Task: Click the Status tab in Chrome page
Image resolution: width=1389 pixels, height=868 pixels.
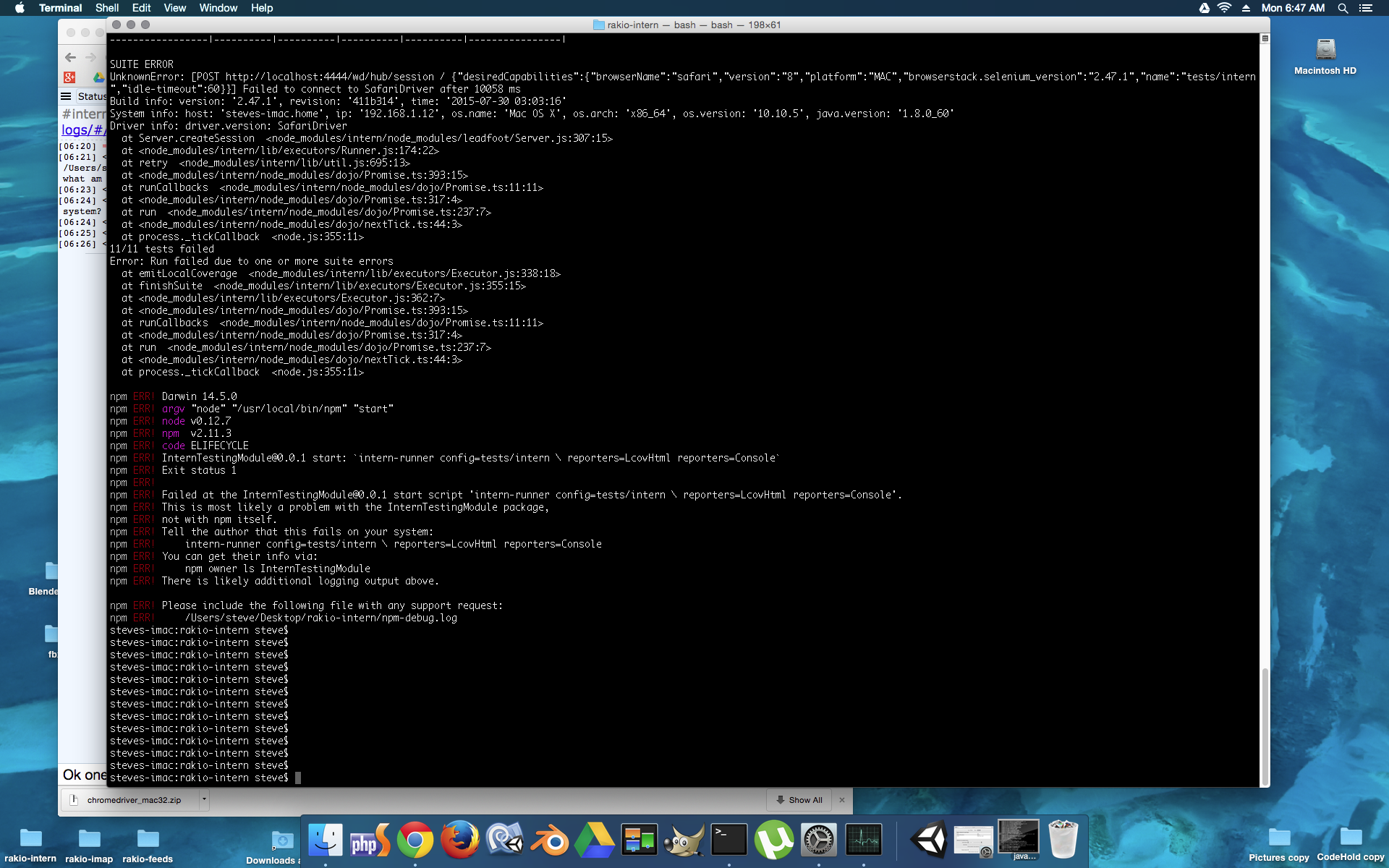Action: click(x=92, y=96)
